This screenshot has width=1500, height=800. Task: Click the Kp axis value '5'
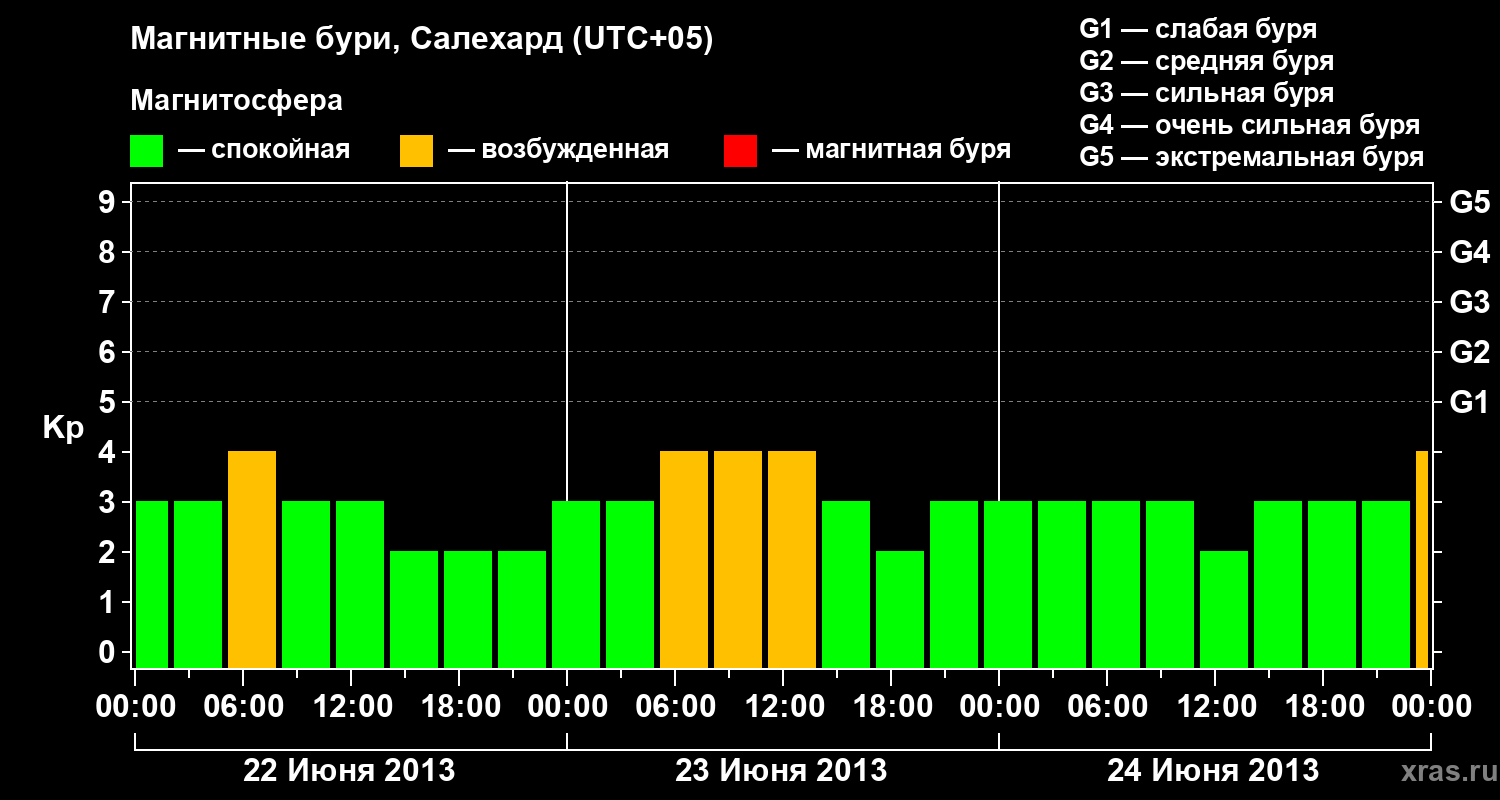click(108, 402)
